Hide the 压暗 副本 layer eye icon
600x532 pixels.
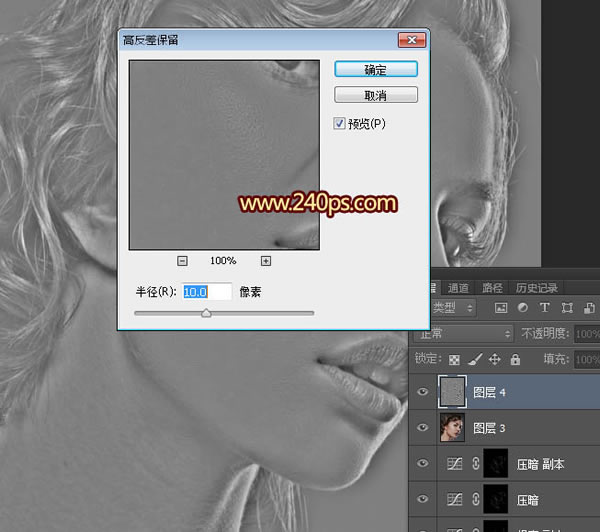pos(422,463)
